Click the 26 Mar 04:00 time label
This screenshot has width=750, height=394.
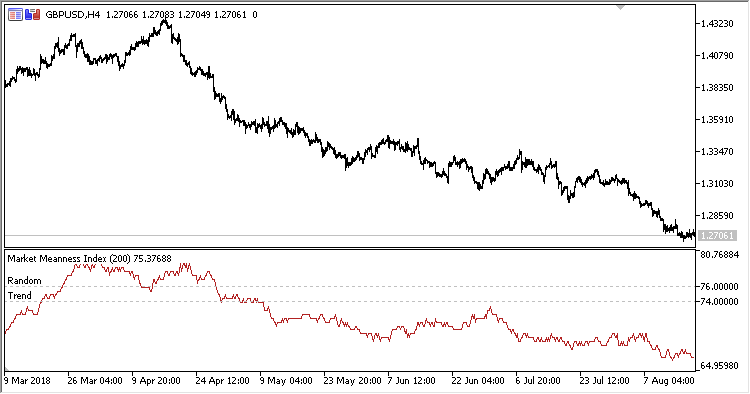(x=95, y=381)
